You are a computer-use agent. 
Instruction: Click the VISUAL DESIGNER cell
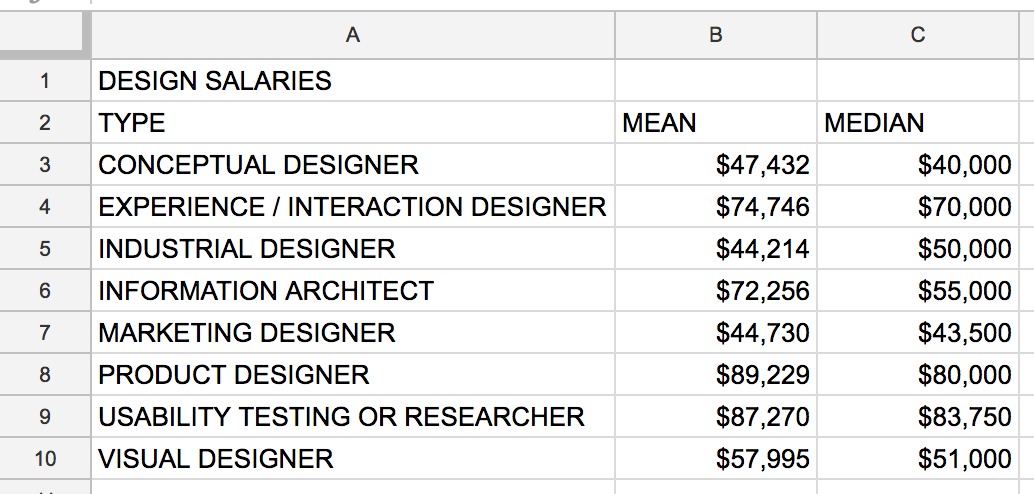353,458
